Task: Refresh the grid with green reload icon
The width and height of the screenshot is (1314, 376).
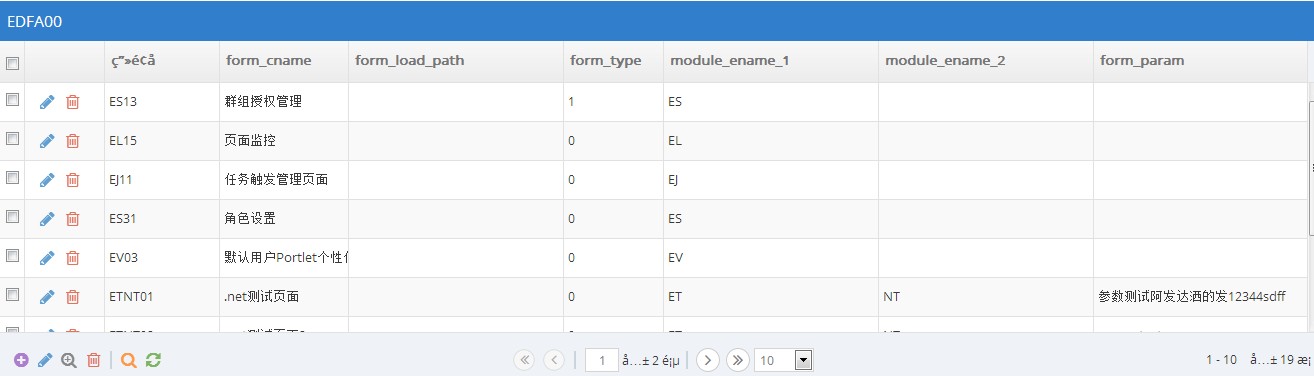Action: coord(153,360)
